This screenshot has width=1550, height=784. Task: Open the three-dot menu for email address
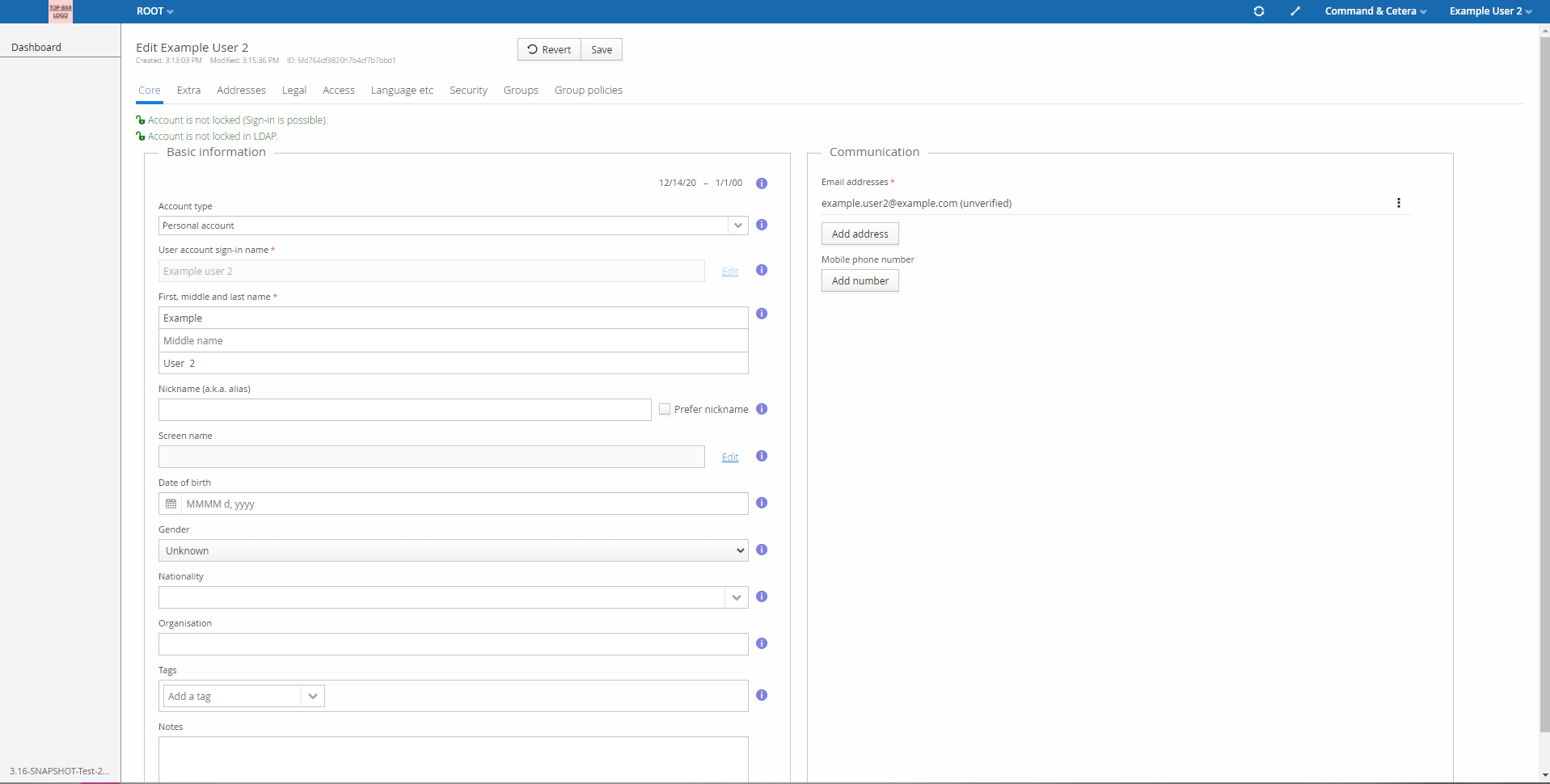[1398, 203]
